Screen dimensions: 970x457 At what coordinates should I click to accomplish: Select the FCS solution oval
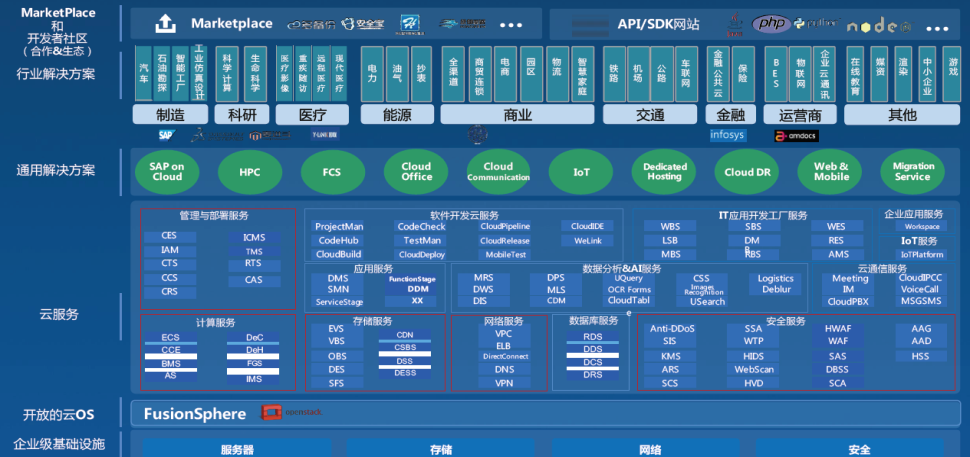332,172
